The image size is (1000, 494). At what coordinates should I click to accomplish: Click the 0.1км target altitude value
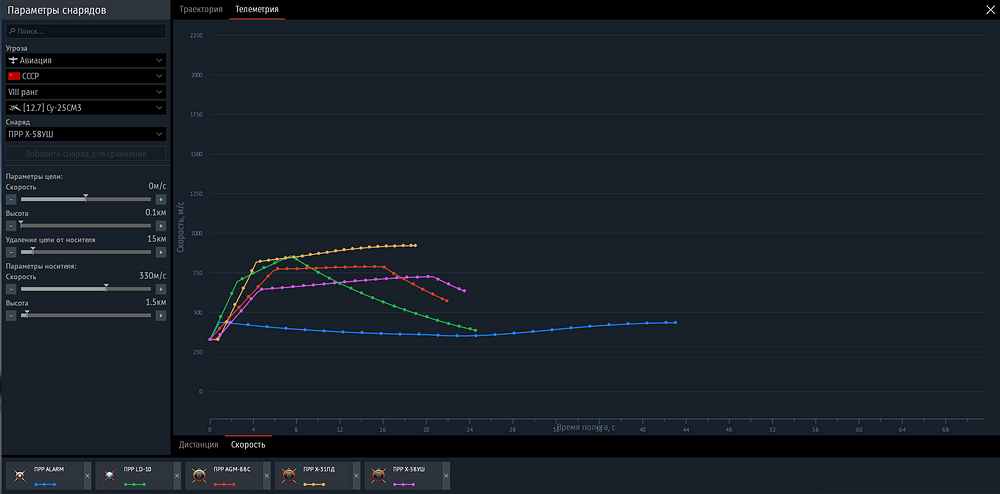[x=156, y=213]
